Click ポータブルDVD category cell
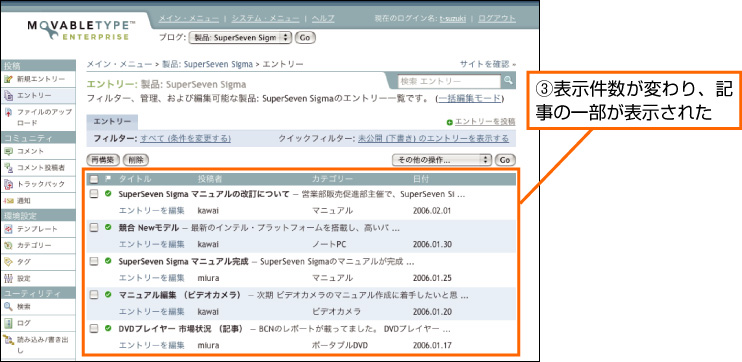 [339, 345]
